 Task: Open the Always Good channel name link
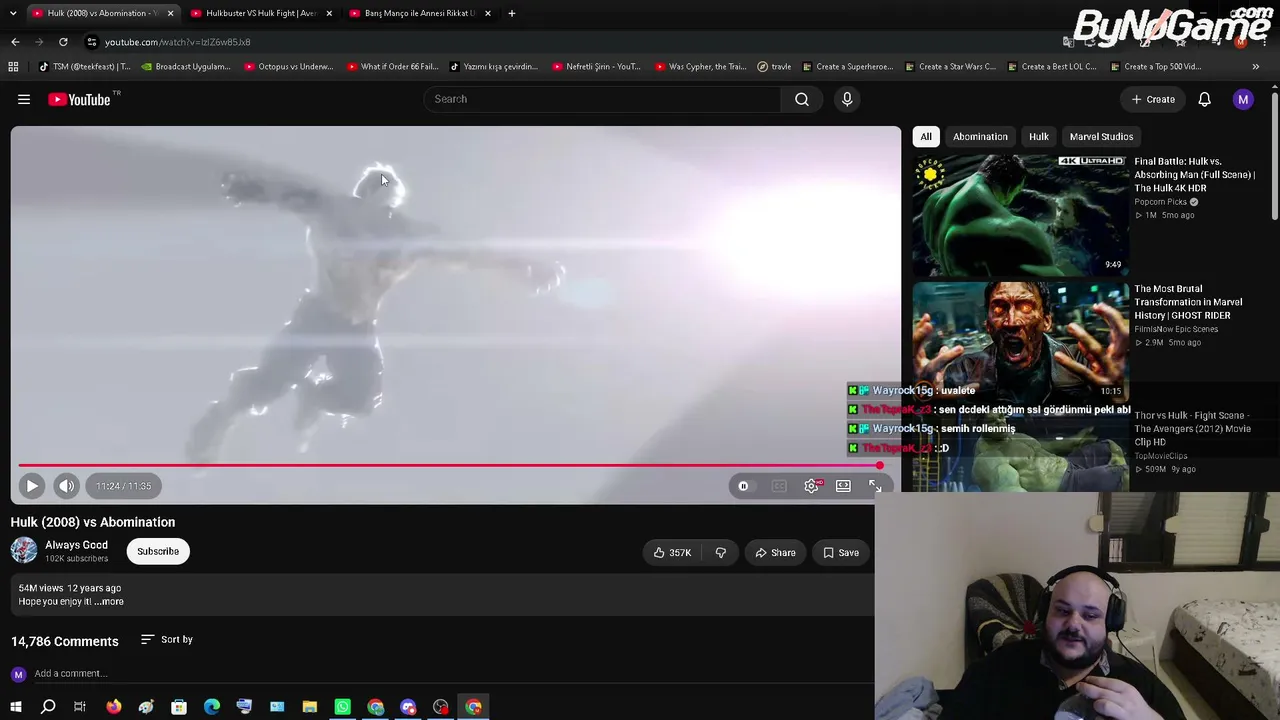click(76, 545)
